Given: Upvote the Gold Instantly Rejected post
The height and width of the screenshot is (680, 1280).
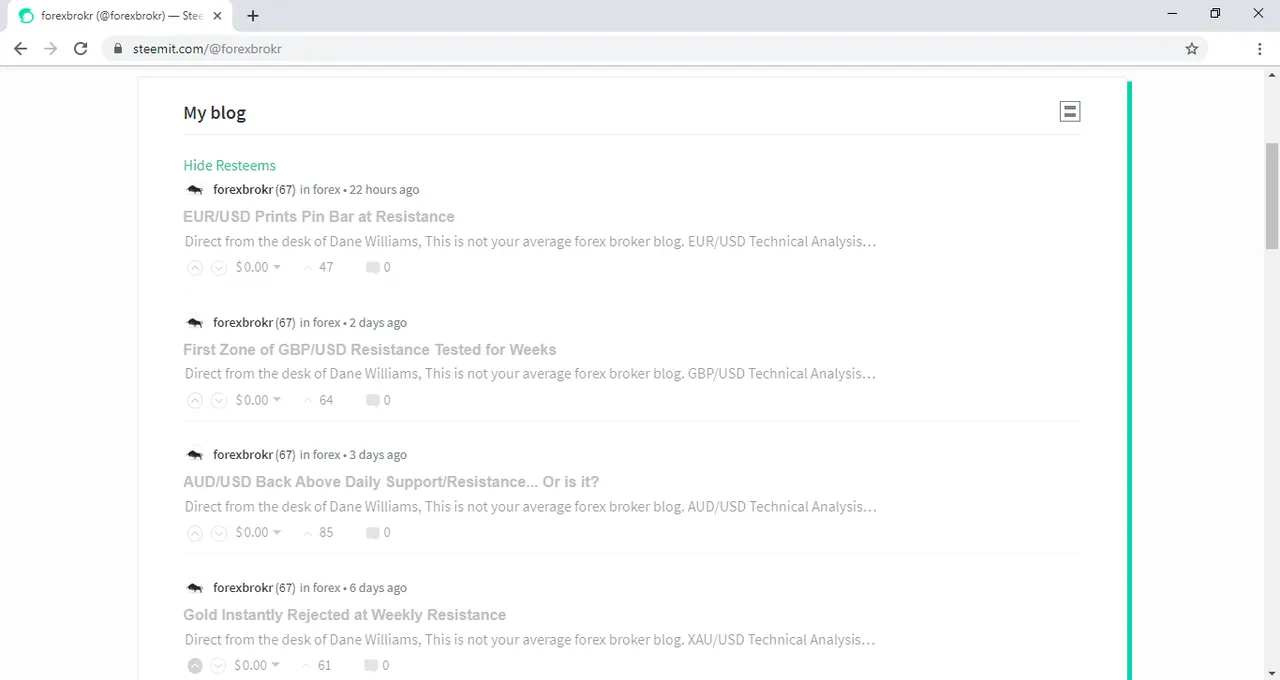Looking at the screenshot, I should pyautogui.click(x=195, y=665).
